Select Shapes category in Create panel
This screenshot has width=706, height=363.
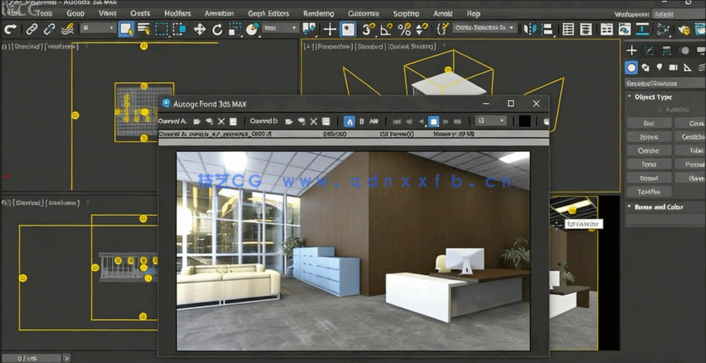coord(645,68)
